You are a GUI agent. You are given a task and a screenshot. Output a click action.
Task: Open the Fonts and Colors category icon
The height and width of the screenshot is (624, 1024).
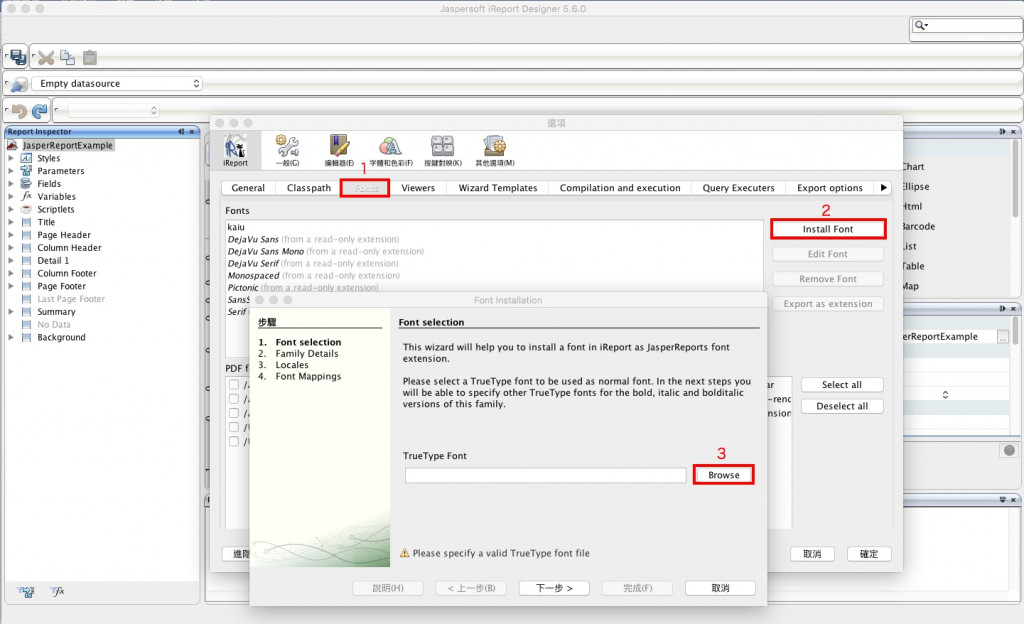tap(391, 150)
